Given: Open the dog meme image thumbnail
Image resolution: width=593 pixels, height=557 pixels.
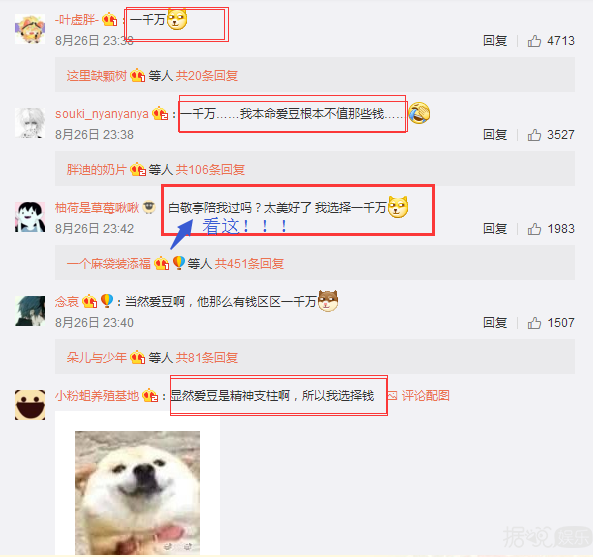Looking at the screenshot, I should 137,492.
